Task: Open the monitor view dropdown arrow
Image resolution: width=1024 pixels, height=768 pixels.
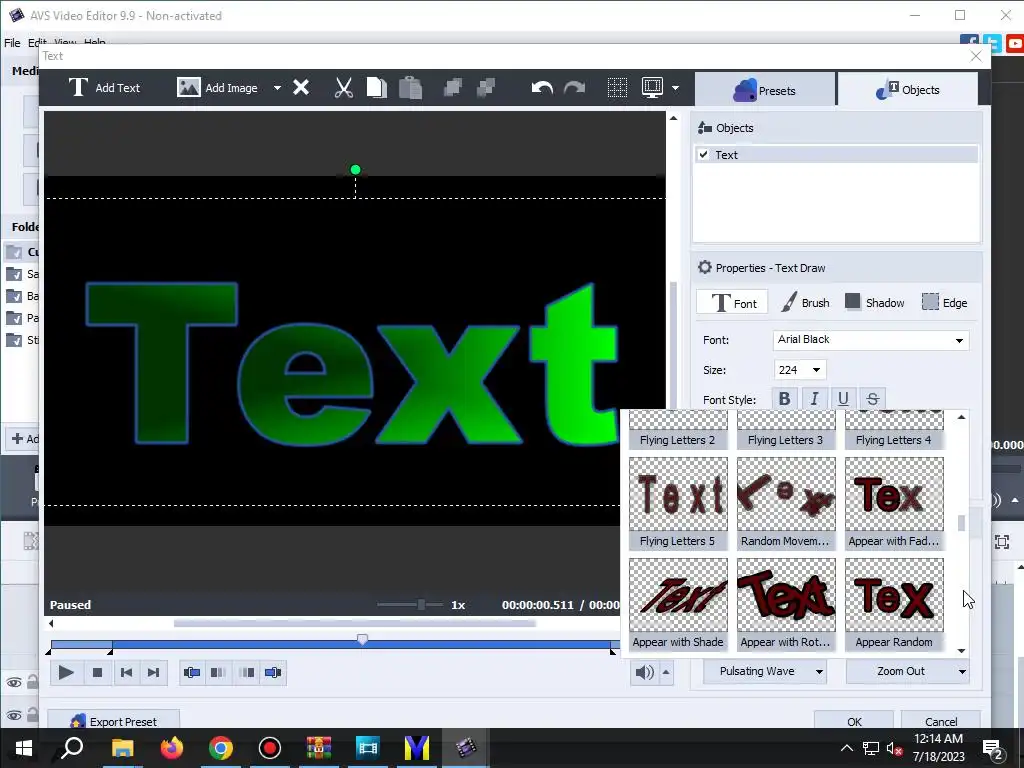Action: pos(675,88)
